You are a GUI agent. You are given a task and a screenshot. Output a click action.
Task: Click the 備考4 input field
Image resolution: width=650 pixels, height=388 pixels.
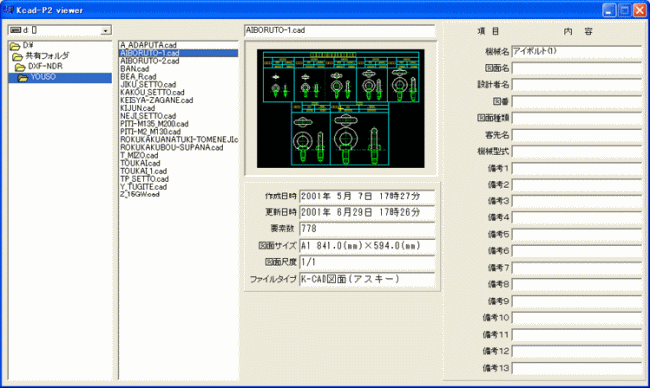point(577,218)
